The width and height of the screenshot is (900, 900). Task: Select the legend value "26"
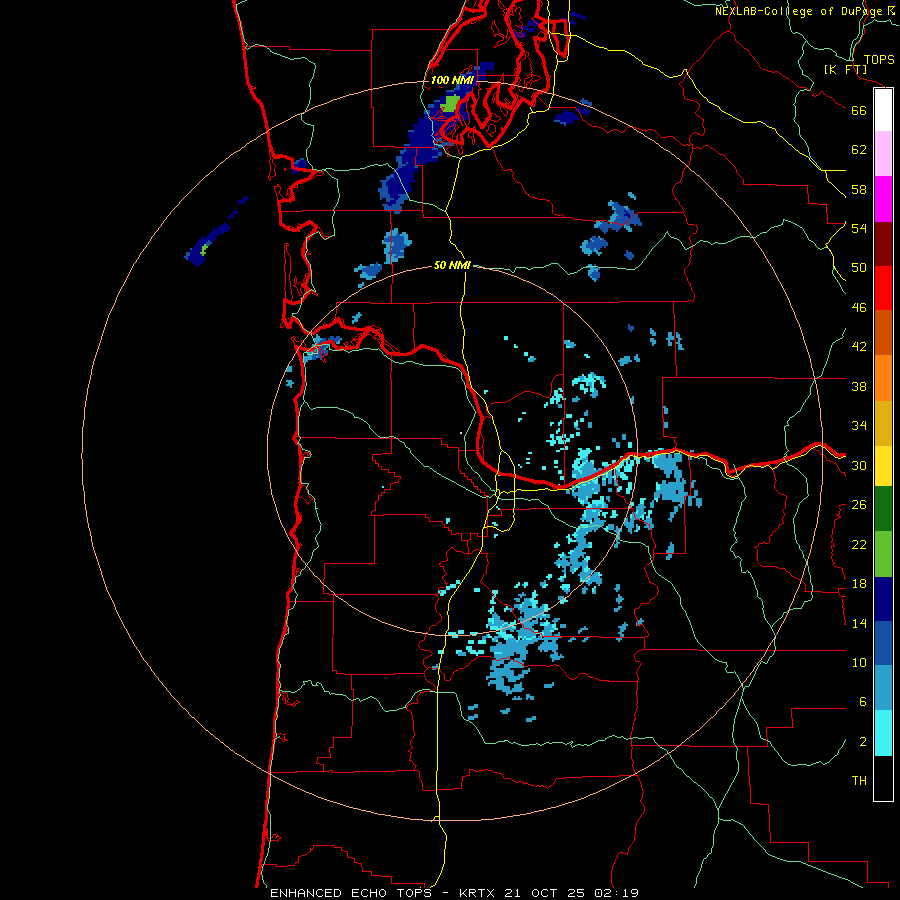(x=859, y=505)
